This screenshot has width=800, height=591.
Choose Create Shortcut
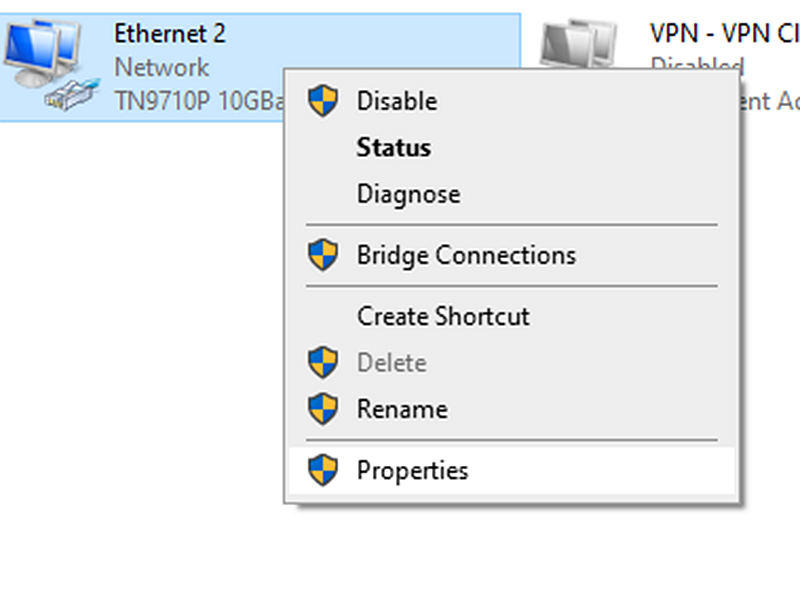[442, 316]
